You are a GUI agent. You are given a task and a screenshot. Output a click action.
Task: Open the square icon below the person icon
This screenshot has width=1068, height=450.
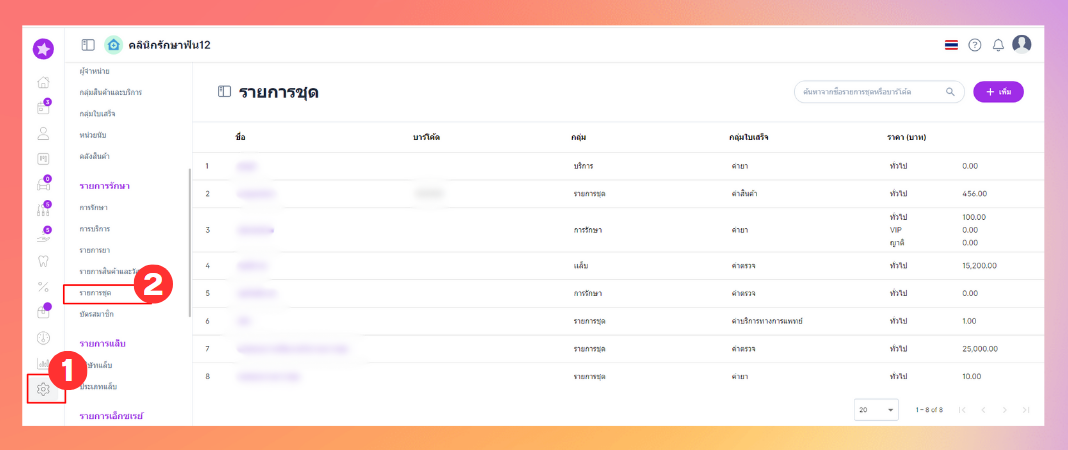[43, 159]
